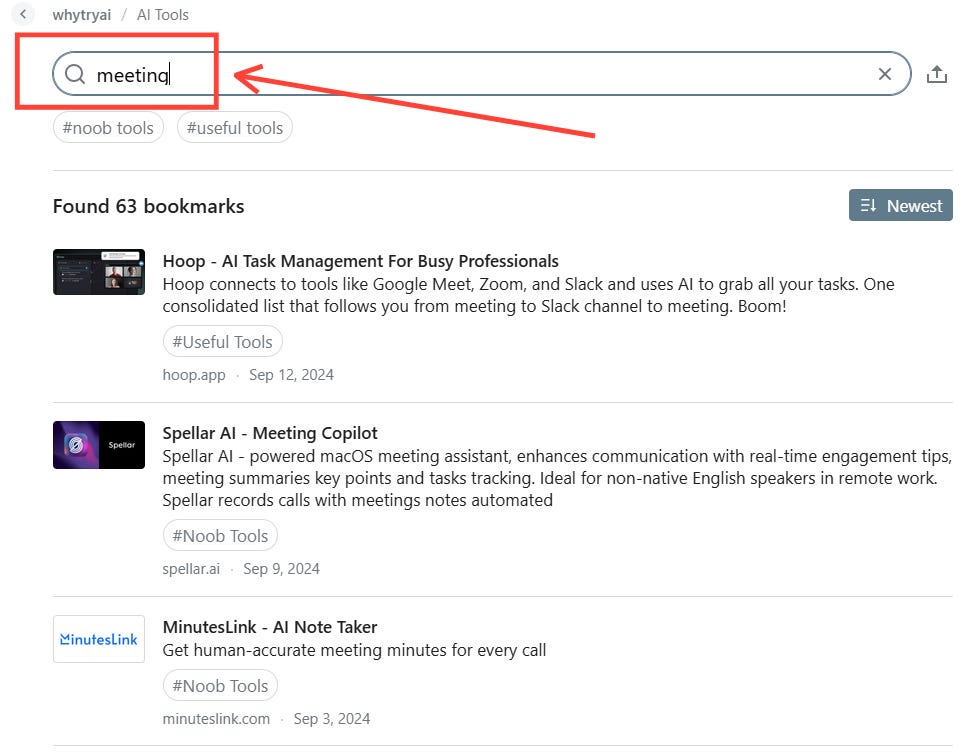This screenshot has height=756, width=973.
Task: Click Hoop description about Google Meet
Action: tap(529, 295)
